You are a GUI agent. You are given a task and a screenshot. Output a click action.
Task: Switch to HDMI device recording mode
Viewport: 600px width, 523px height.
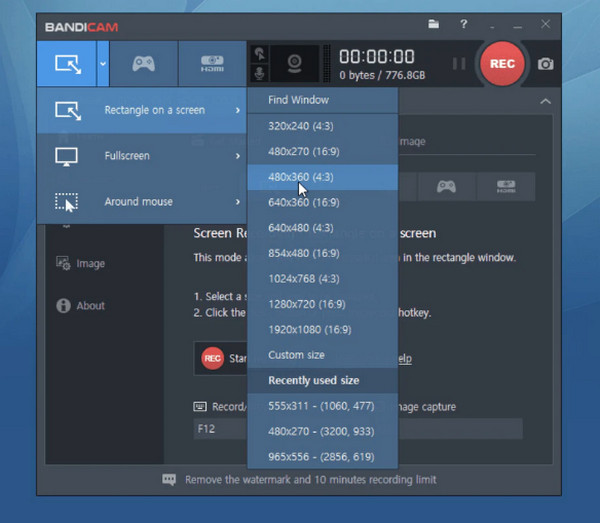pos(212,64)
